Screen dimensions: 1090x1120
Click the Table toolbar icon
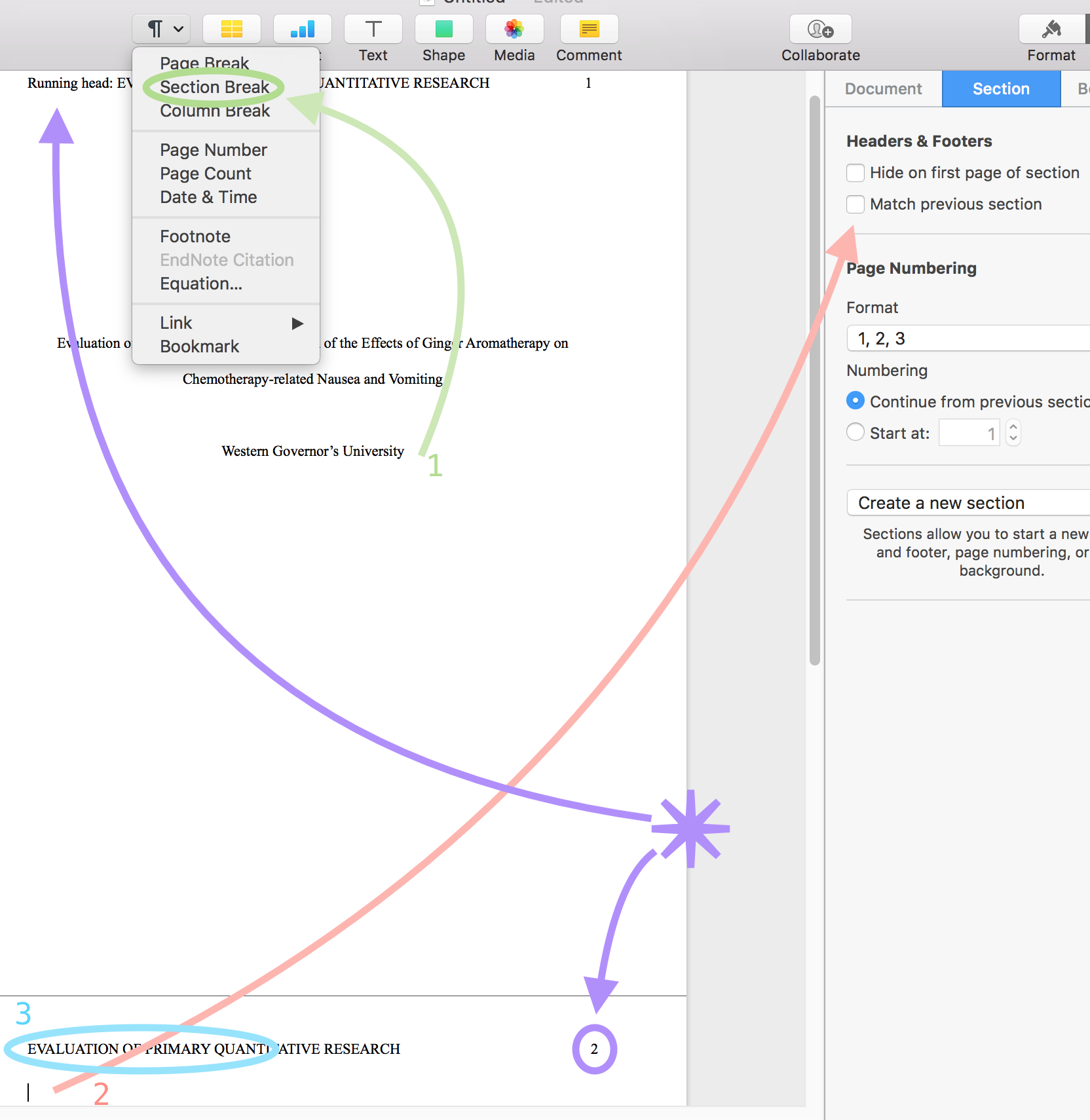click(232, 29)
